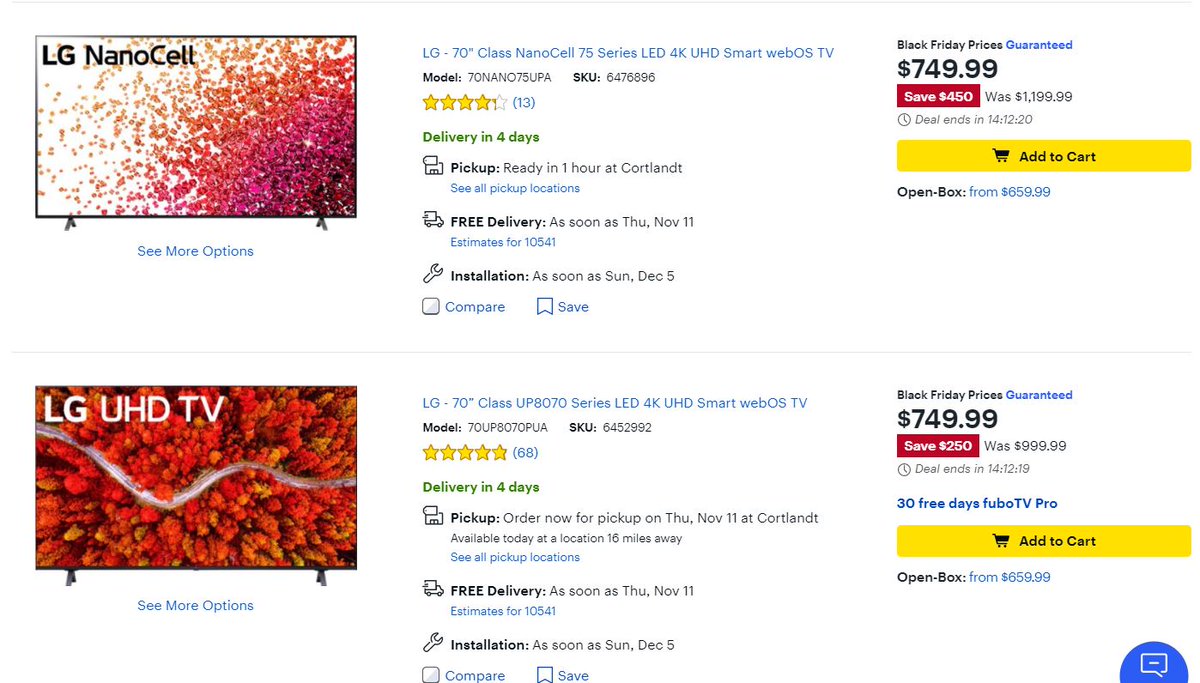Screen dimensions: 1200x683
Task: Check Compare box for UP8070 Series
Action: pyautogui.click(x=431, y=675)
